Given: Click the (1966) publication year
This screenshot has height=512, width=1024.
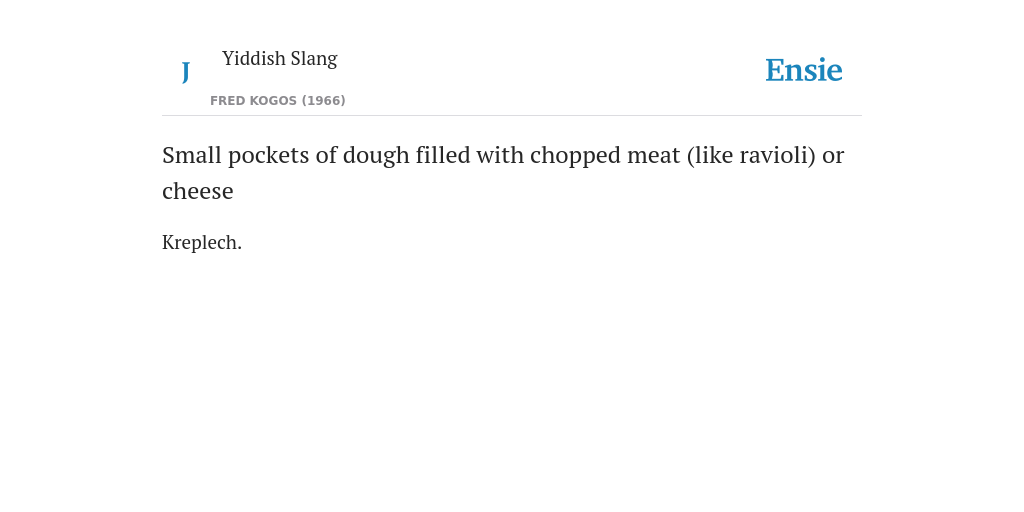Looking at the screenshot, I should click(323, 101).
